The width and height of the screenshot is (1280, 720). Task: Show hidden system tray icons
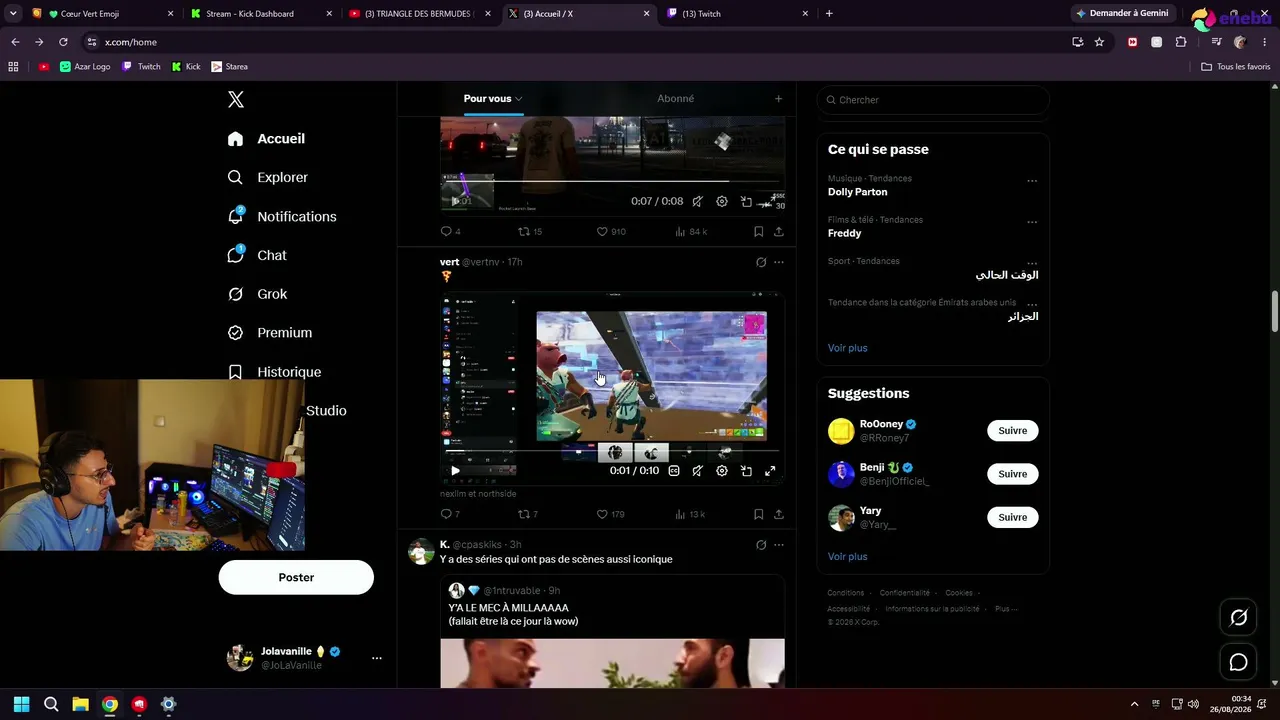click(x=1134, y=704)
